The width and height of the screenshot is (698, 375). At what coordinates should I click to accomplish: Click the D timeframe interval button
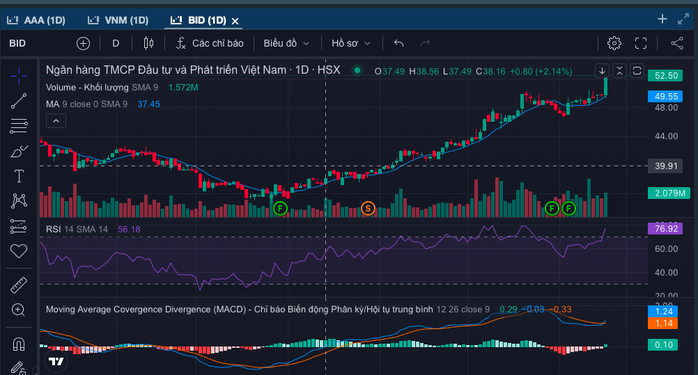116,43
